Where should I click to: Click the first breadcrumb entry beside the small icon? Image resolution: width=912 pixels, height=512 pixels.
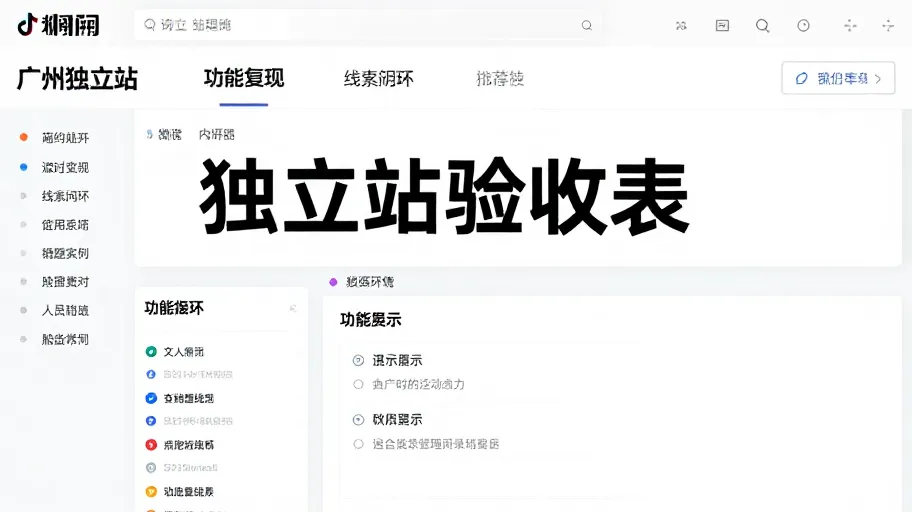click(170, 134)
